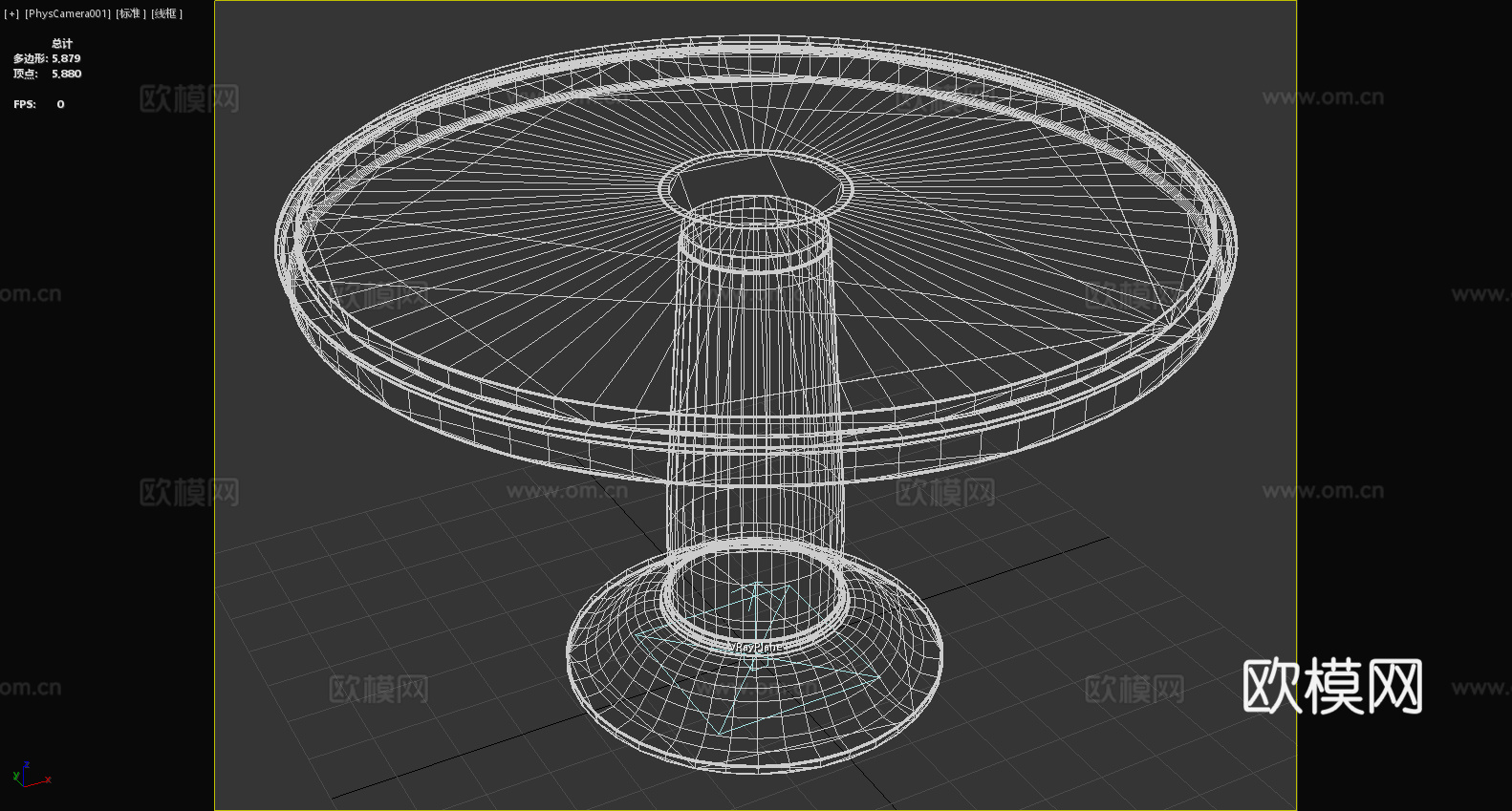Open the PhysCamera001 viewport view menu
Image resolution: width=1512 pixels, height=811 pixels.
[x=68, y=13]
